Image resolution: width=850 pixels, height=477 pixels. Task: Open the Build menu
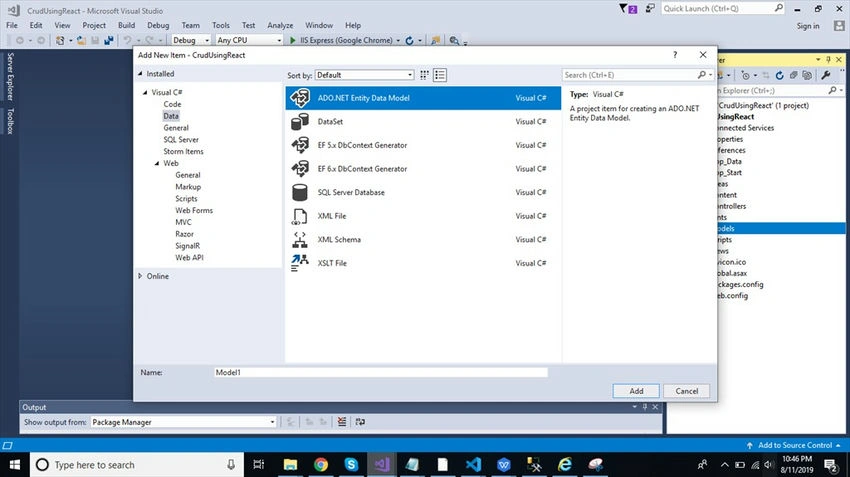coord(126,25)
